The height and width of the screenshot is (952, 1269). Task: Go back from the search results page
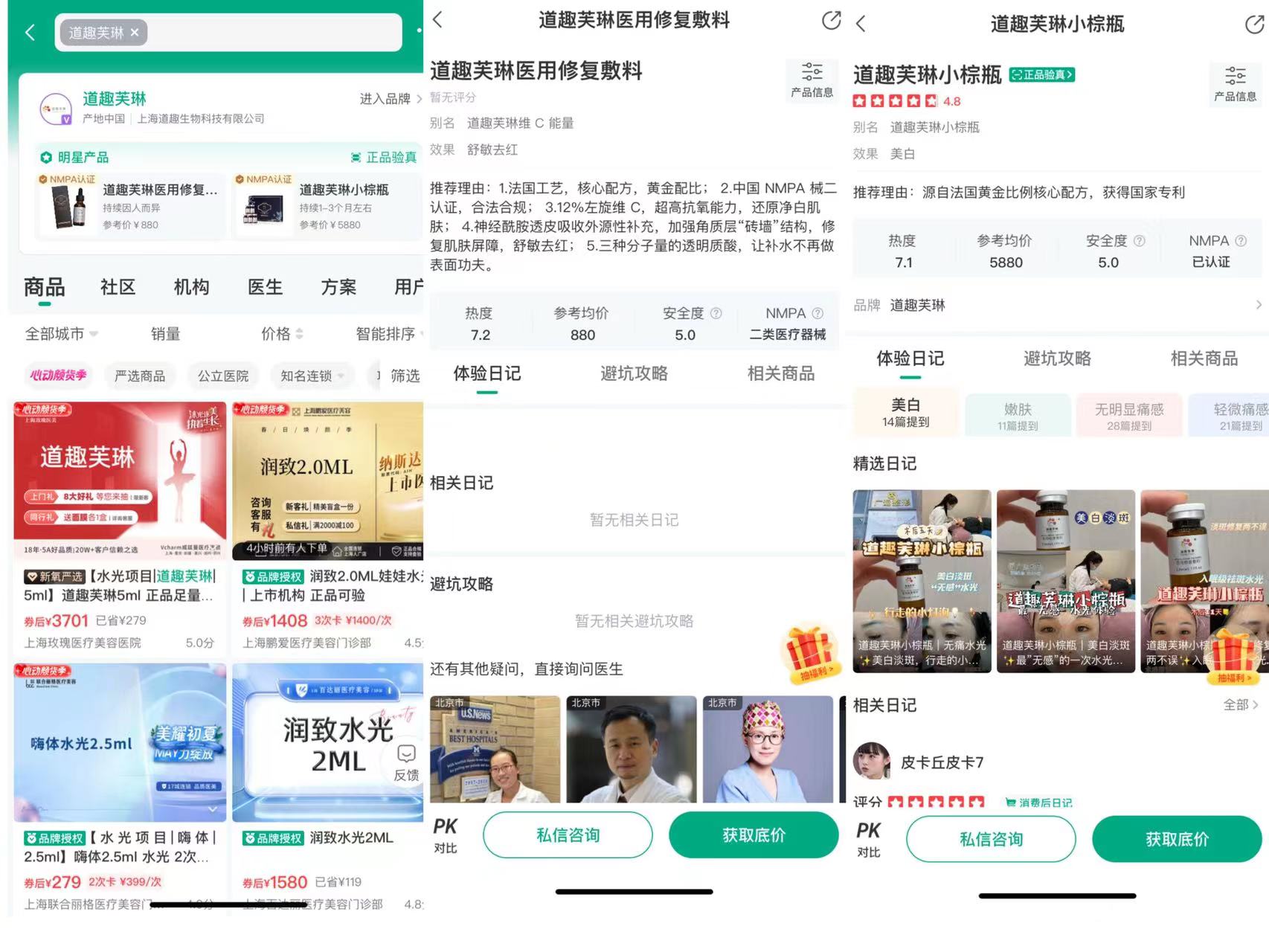(30, 33)
